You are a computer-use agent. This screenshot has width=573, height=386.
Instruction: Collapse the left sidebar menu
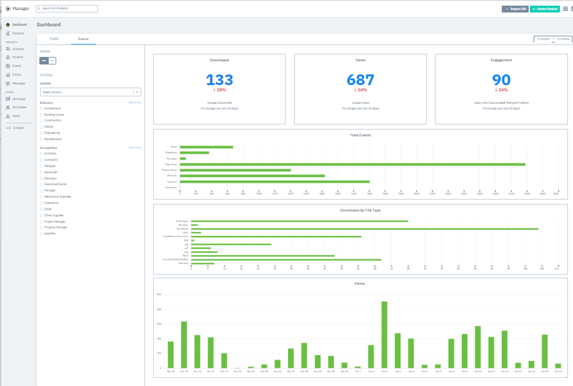pos(15,128)
